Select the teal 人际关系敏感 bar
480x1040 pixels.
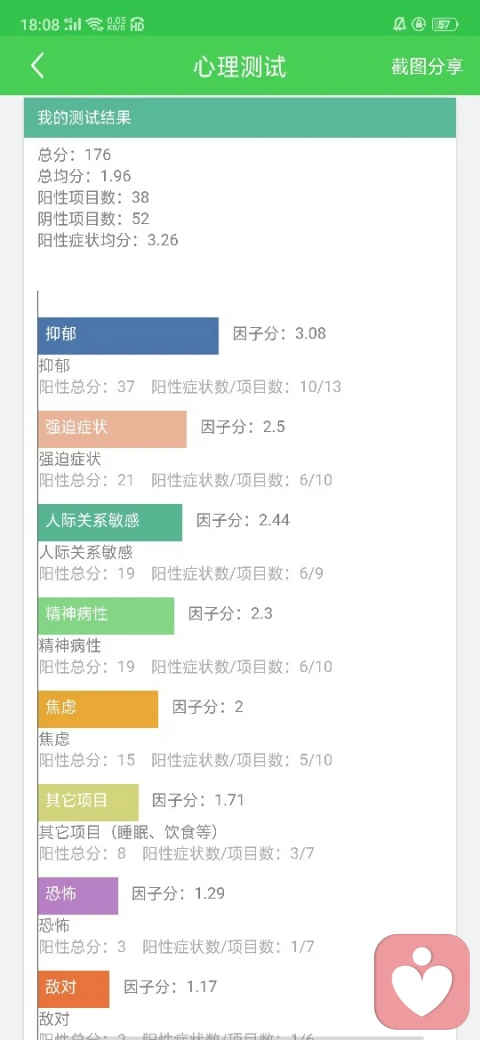(110, 523)
